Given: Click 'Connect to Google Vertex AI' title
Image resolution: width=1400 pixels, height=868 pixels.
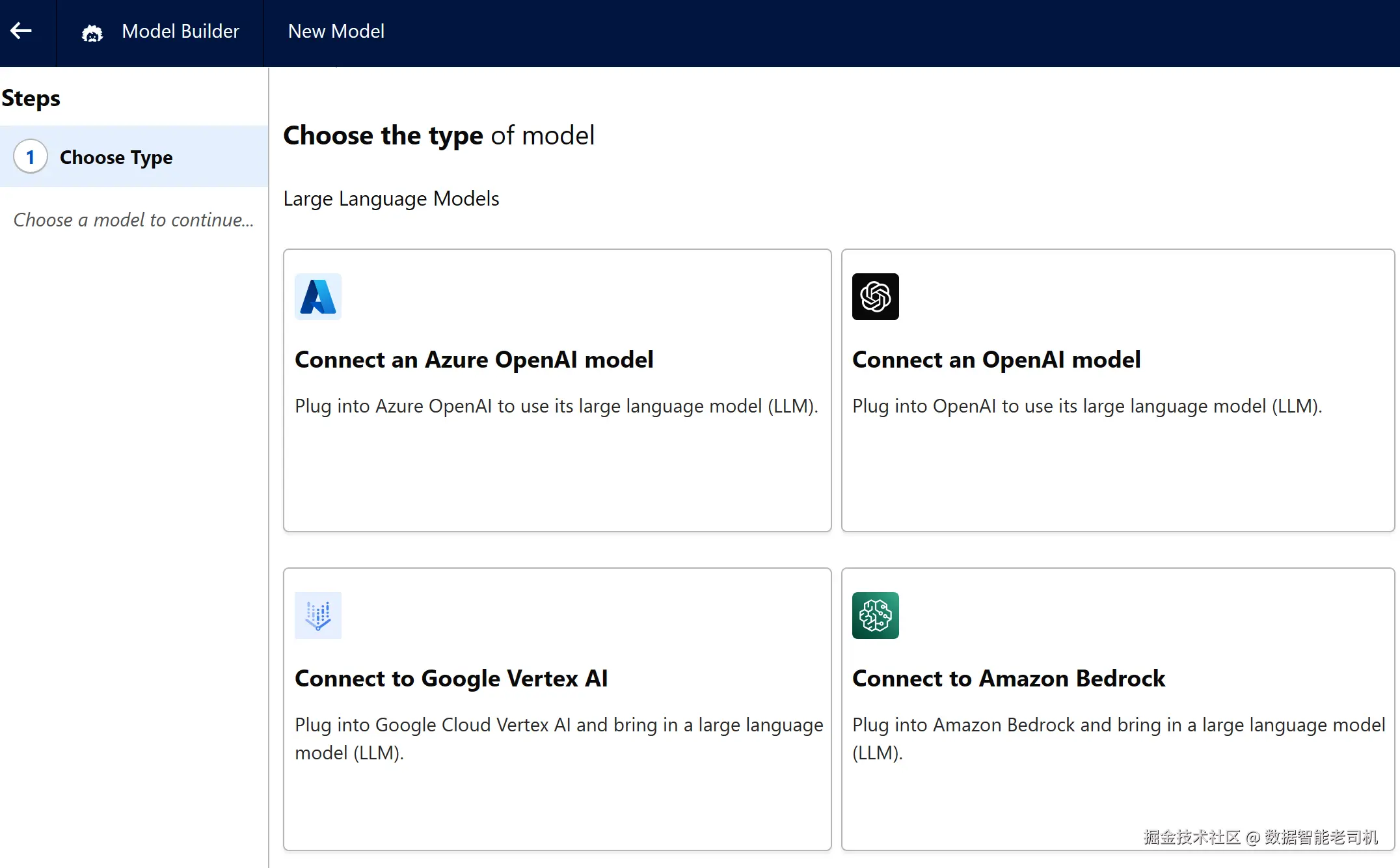Looking at the screenshot, I should pyautogui.click(x=451, y=679).
